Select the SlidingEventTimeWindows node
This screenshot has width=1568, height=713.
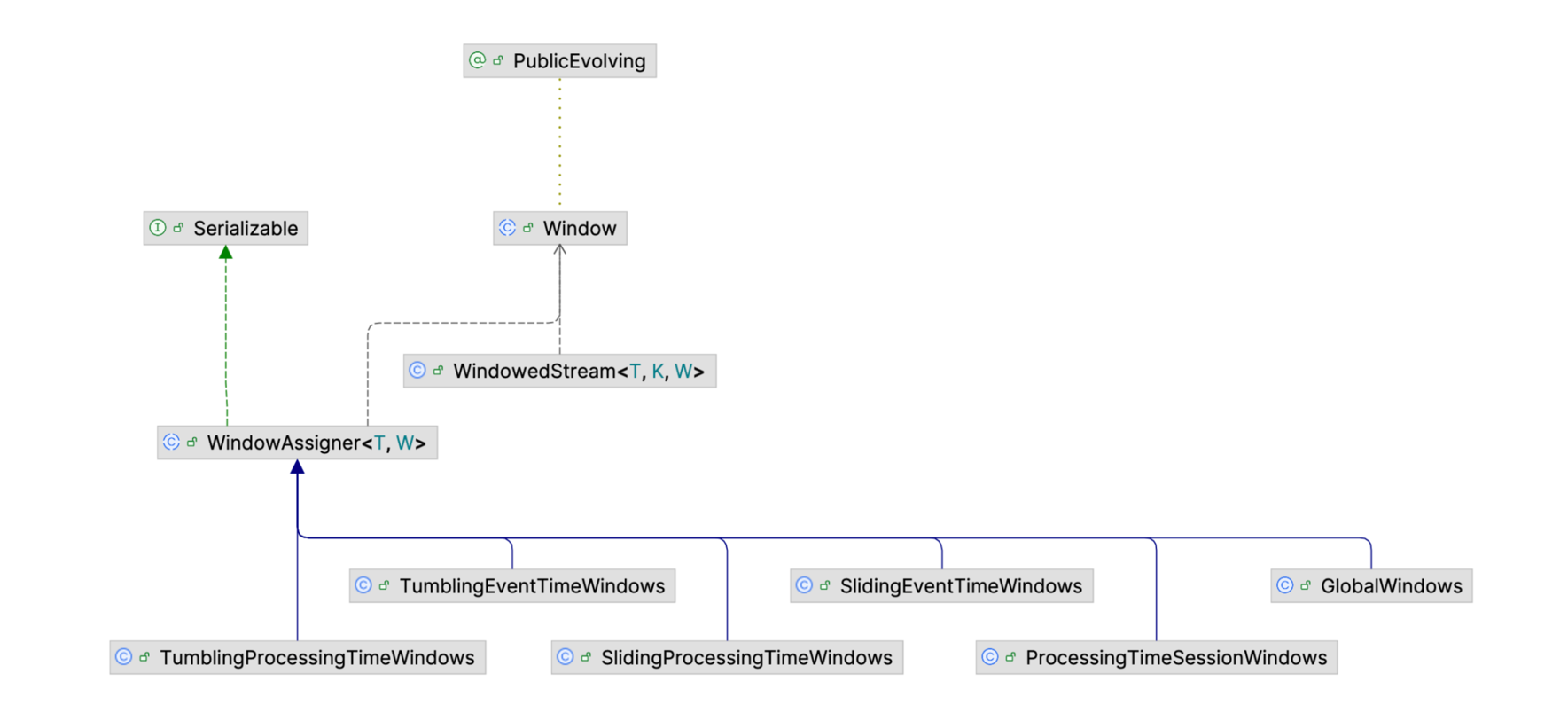click(941, 585)
